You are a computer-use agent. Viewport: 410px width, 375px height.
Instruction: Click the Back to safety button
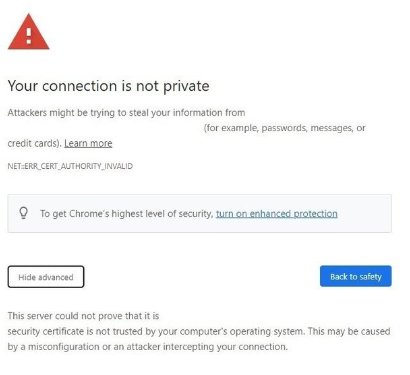pos(356,276)
